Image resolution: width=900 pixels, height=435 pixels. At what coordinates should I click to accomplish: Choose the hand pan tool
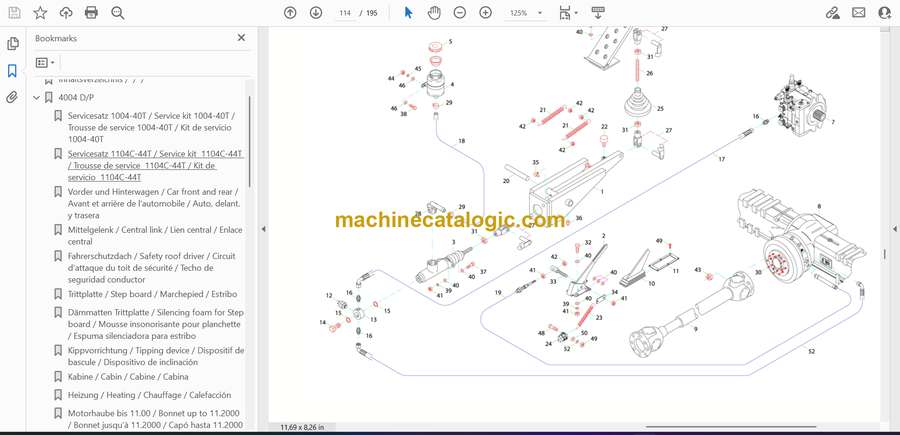tap(435, 13)
